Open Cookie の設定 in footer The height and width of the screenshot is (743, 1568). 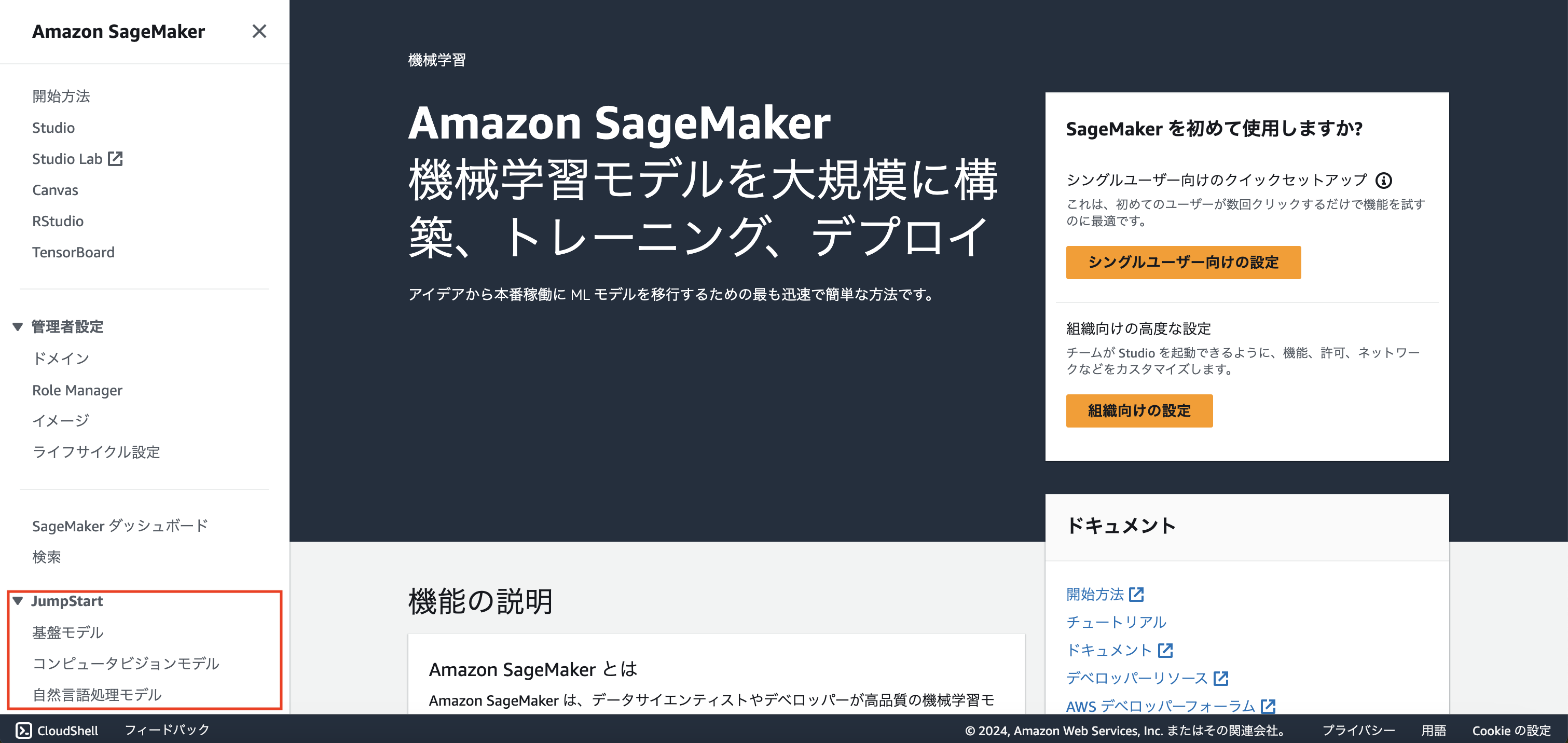pyautogui.click(x=1511, y=730)
